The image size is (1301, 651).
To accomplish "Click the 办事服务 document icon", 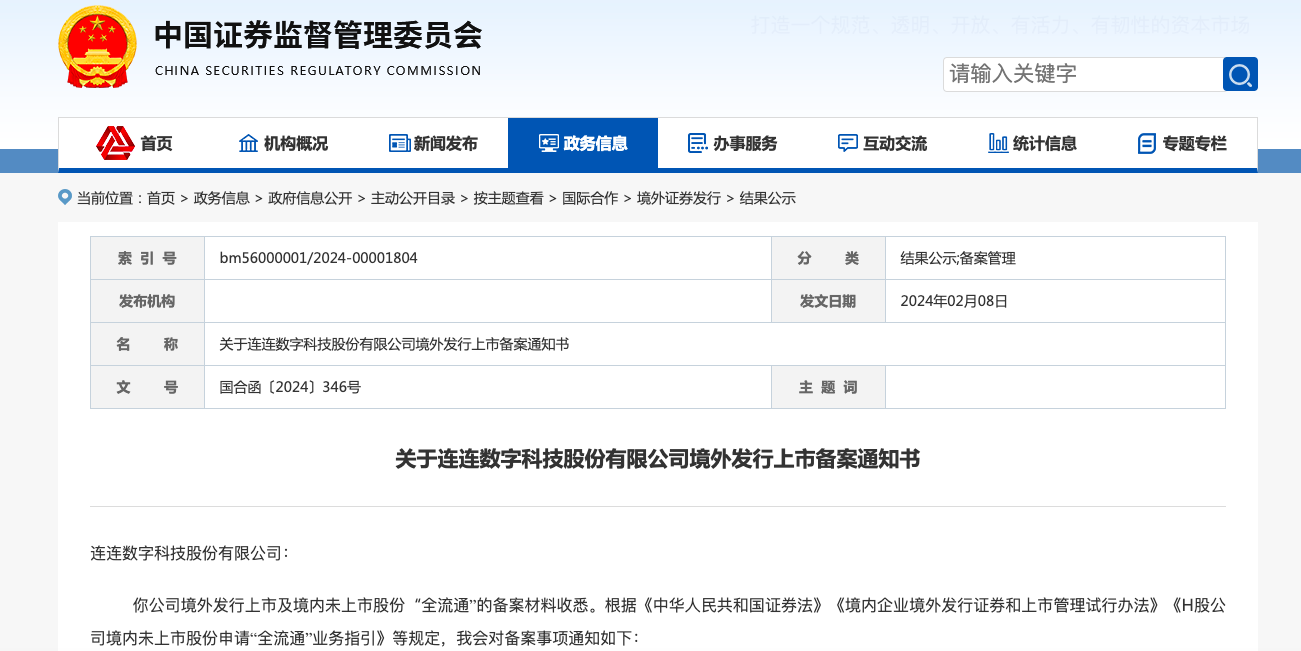I will point(698,143).
